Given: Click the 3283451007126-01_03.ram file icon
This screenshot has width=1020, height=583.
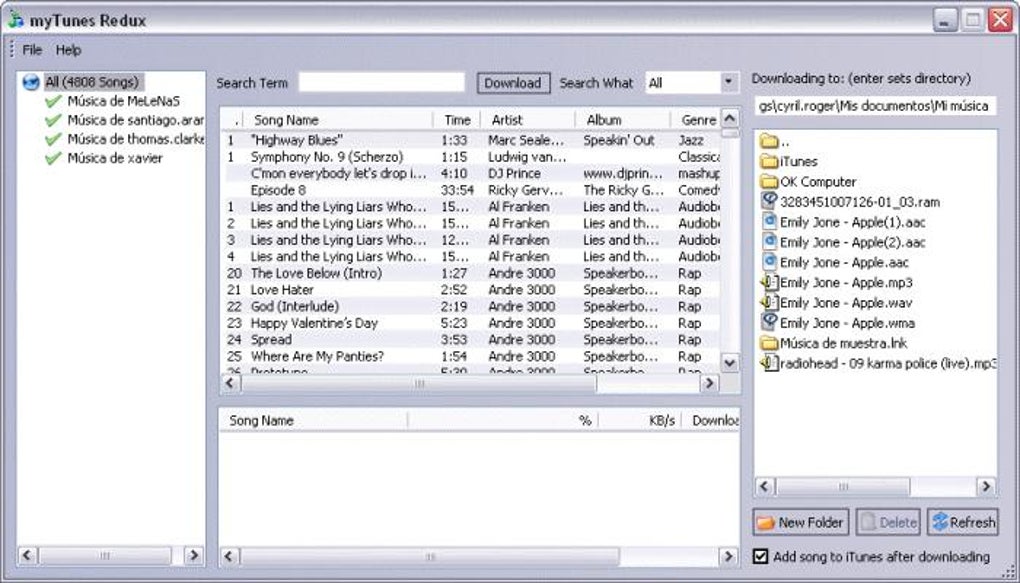Looking at the screenshot, I should click(x=770, y=202).
